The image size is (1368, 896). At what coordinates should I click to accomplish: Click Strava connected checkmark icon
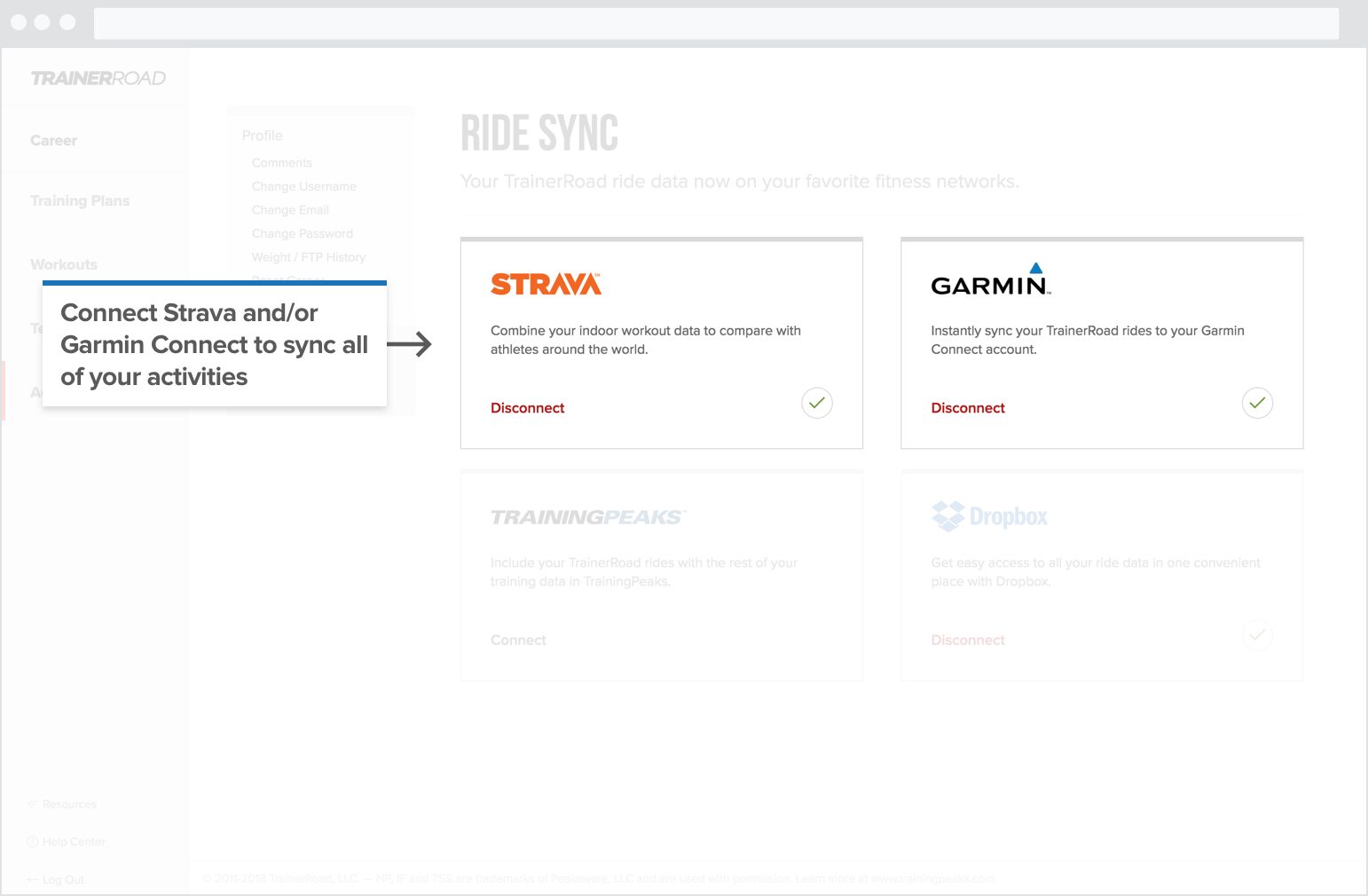click(817, 403)
